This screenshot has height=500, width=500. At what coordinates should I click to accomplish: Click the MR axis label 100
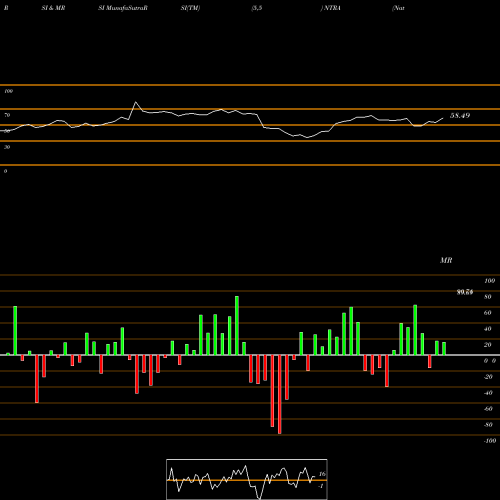coord(490,281)
